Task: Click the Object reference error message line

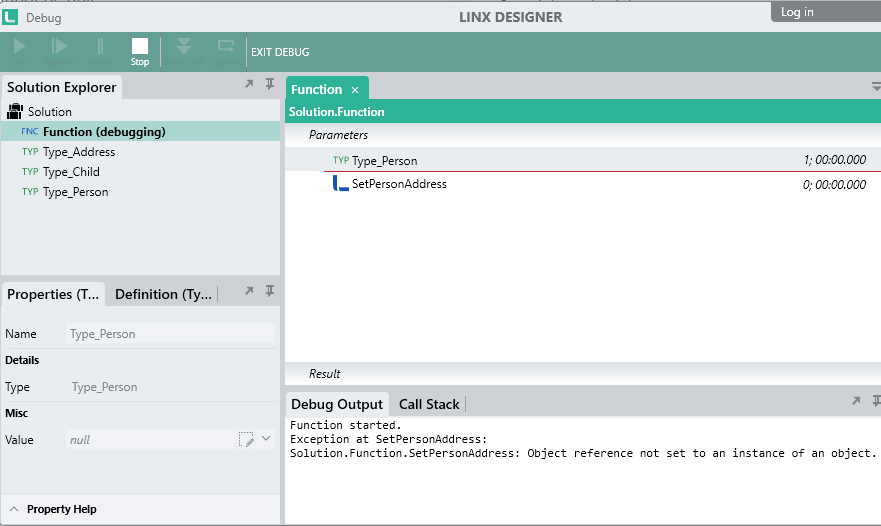Action: point(583,453)
